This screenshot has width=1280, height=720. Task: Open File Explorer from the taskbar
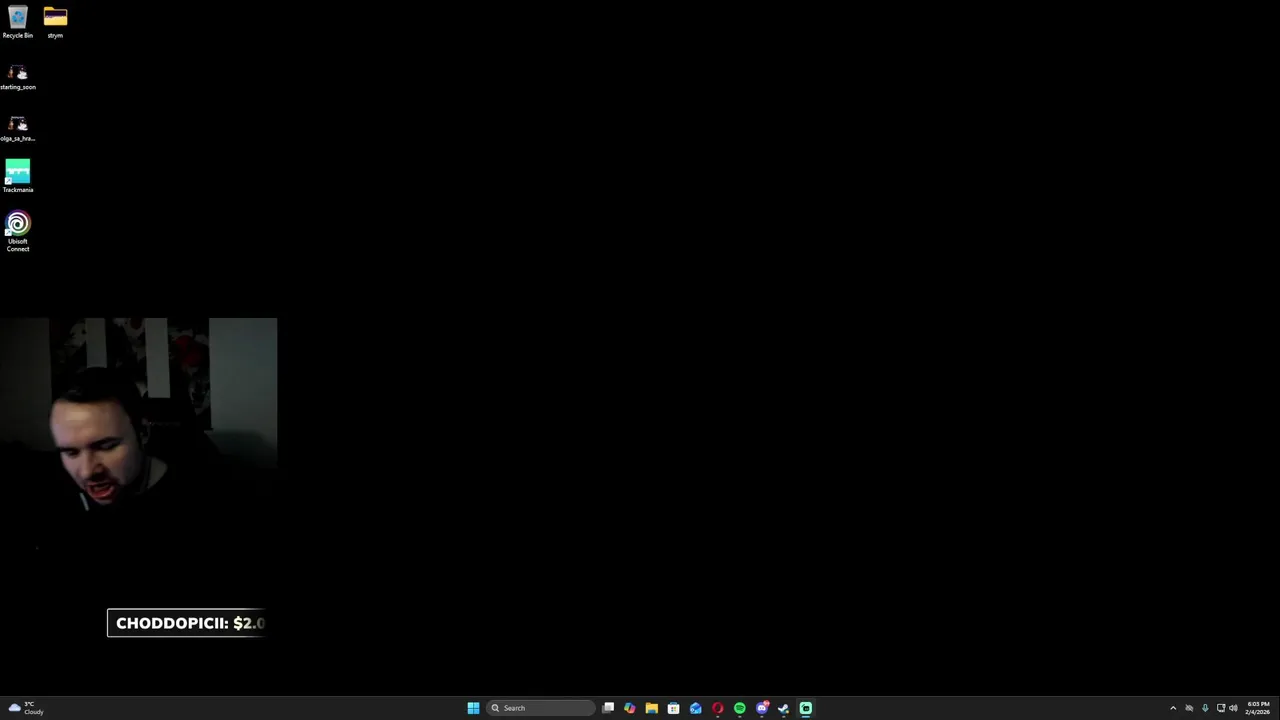(652, 708)
